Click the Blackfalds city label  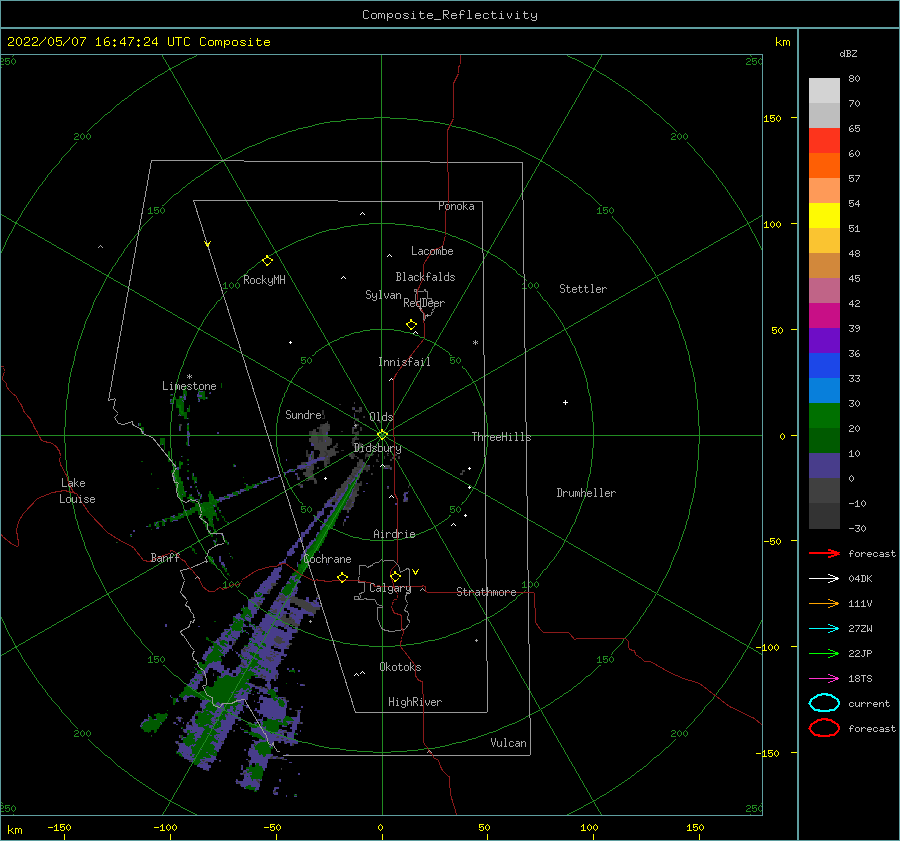click(x=425, y=277)
